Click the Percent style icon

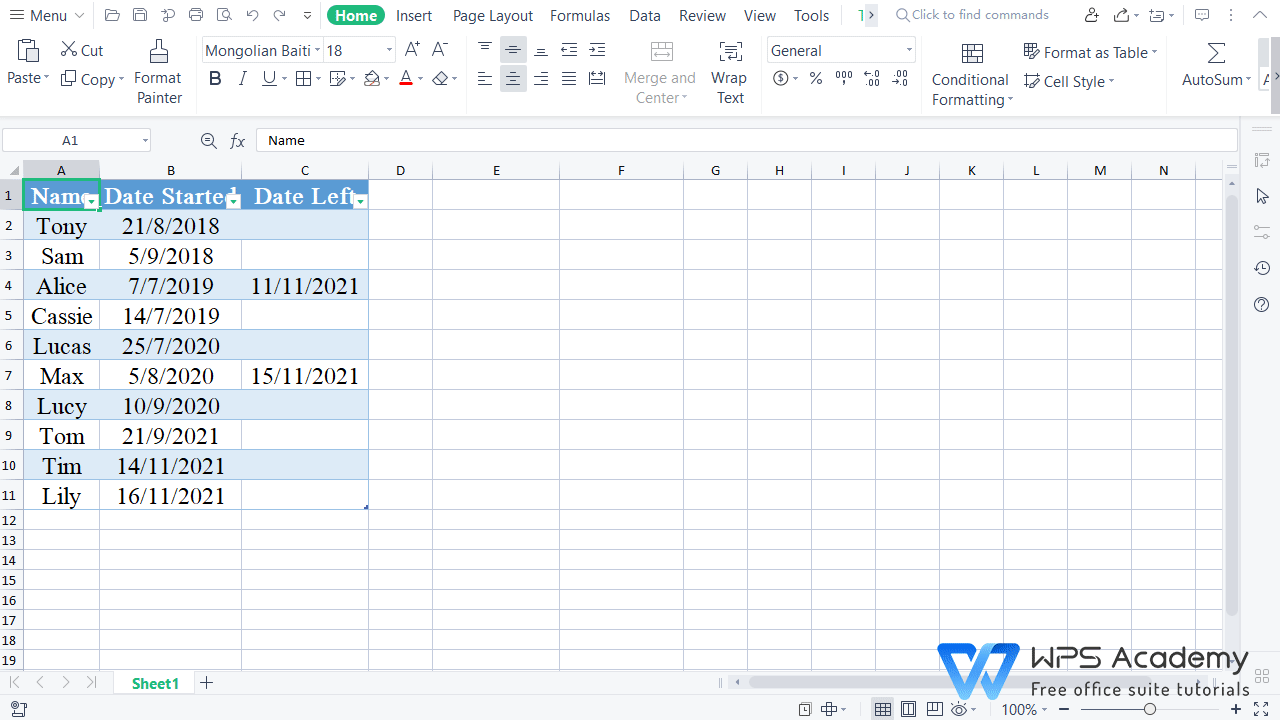click(x=814, y=78)
